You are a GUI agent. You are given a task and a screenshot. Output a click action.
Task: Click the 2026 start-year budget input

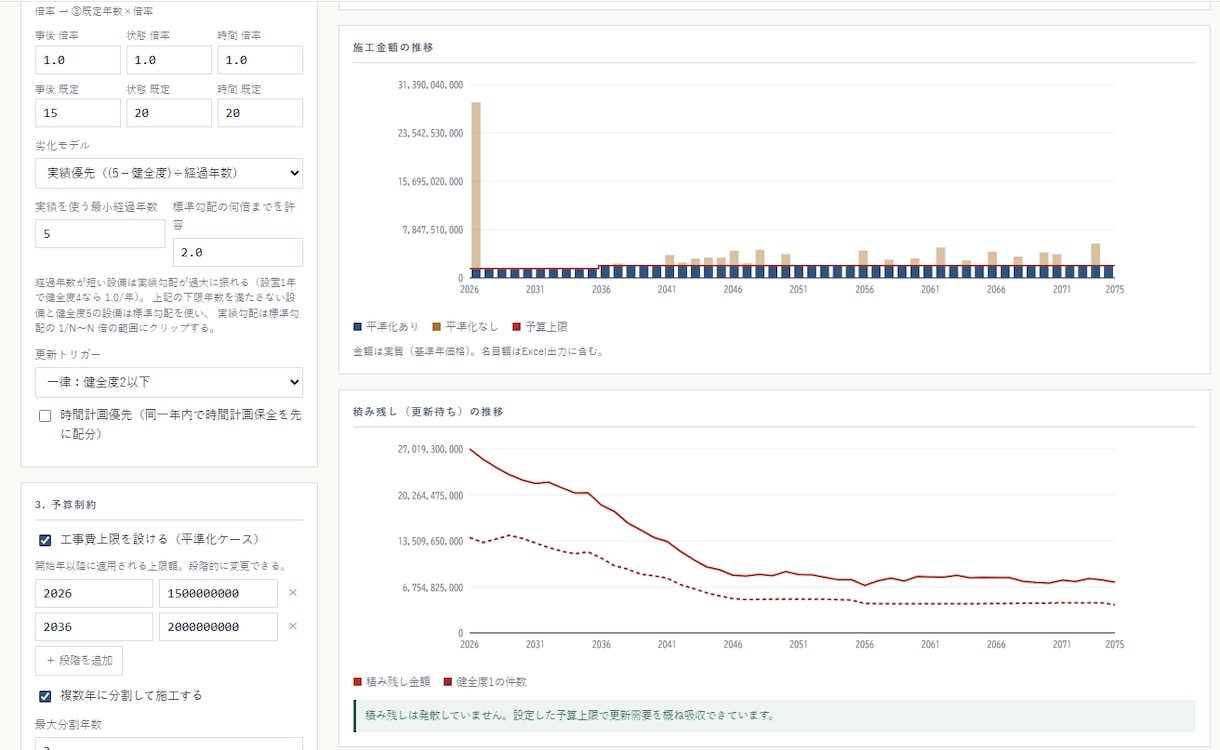tap(94, 593)
